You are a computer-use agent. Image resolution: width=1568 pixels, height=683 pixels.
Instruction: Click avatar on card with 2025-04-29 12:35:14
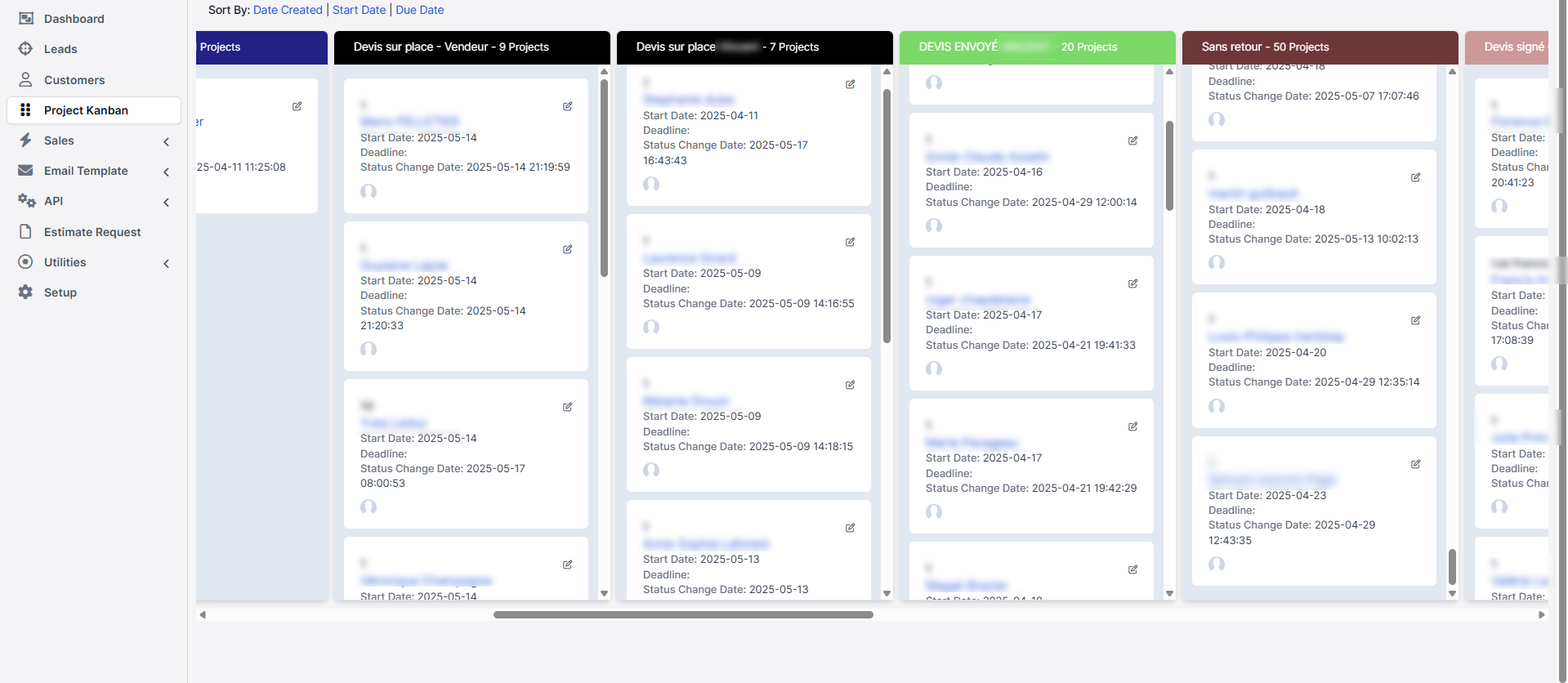click(1217, 406)
